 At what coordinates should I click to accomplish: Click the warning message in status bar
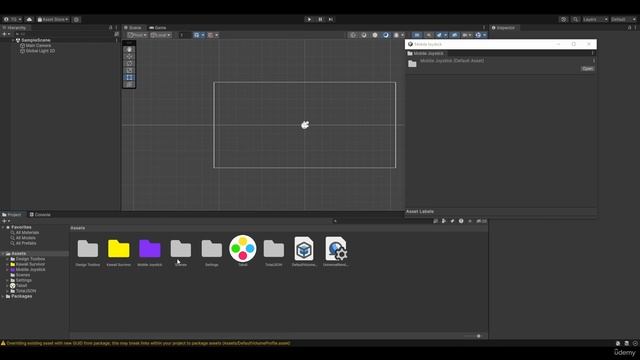pyautogui.click(x=148, y=343)
